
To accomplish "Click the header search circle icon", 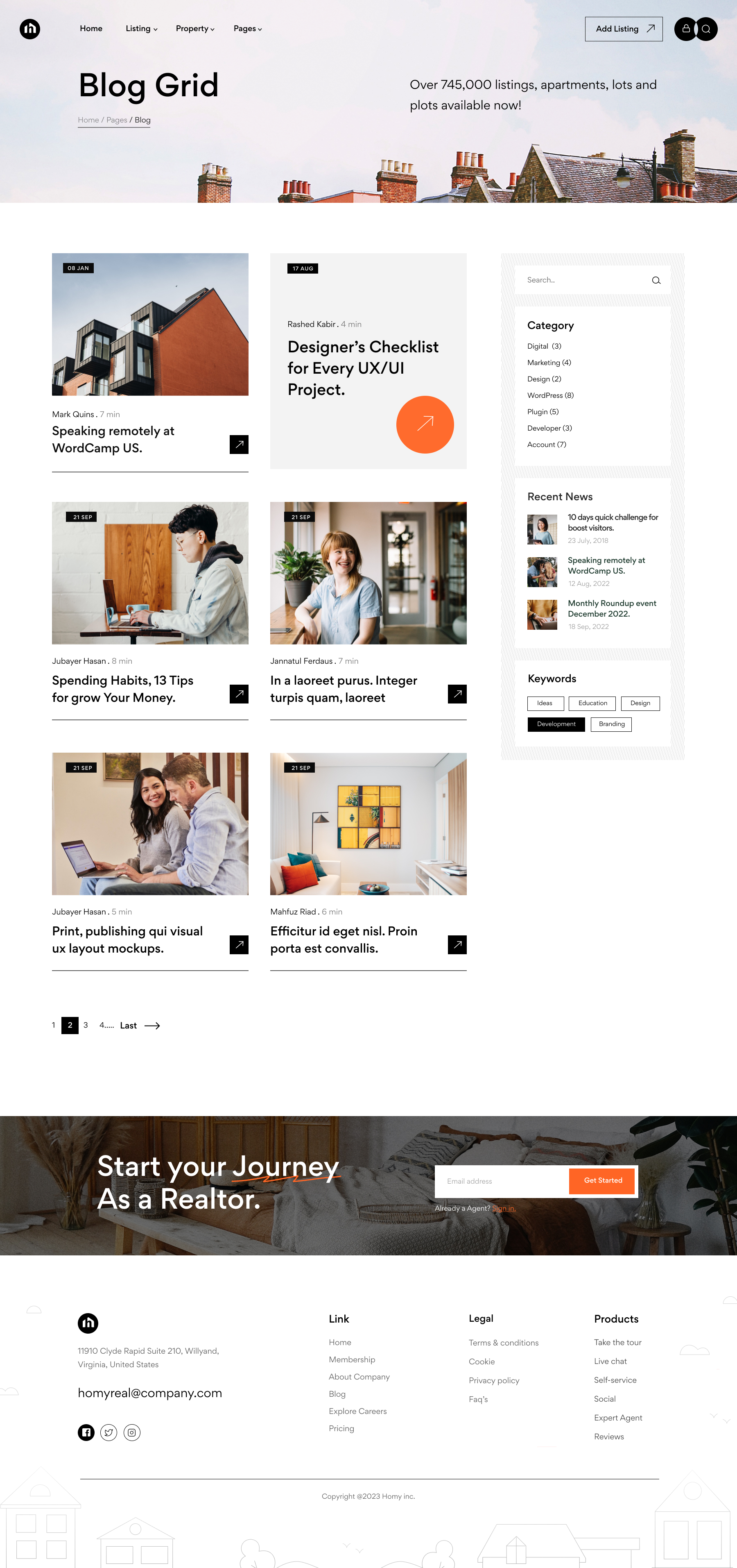I will coord(707,29).
